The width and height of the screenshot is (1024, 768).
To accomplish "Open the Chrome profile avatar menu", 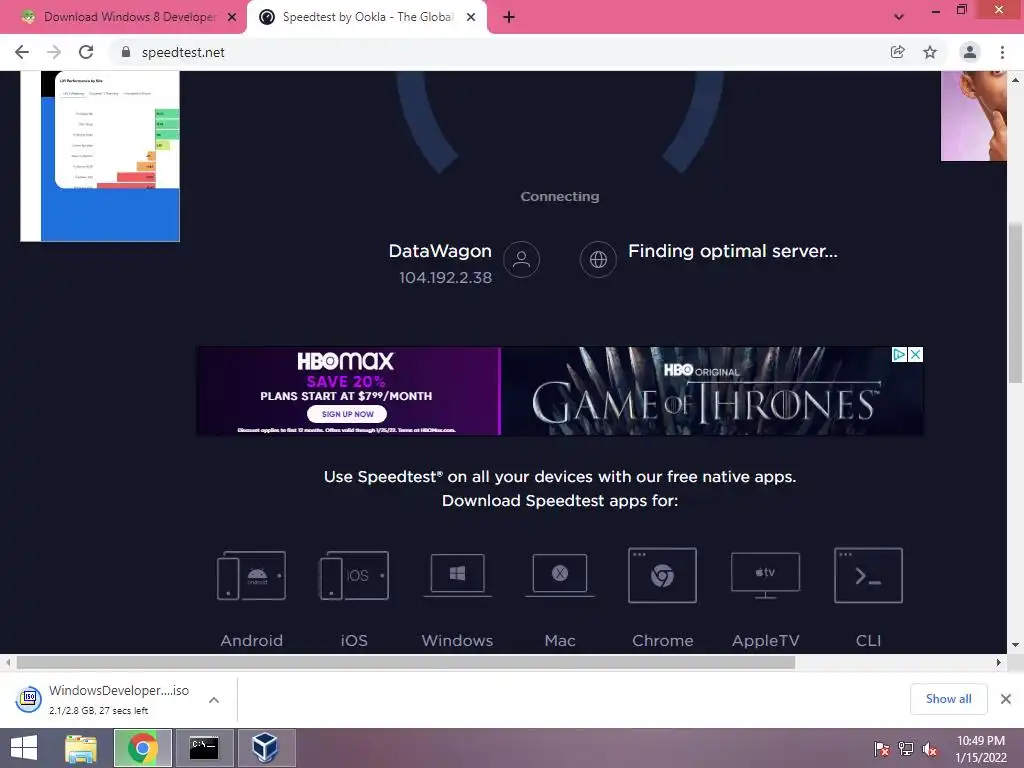I will pos(970,52).
